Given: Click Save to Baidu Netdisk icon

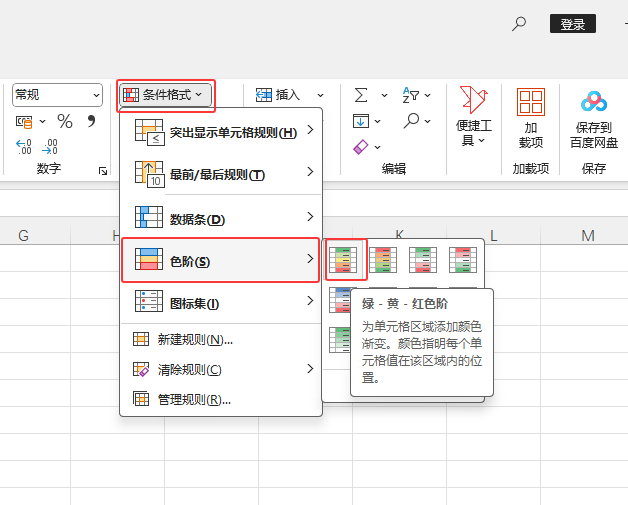Looking at the screenshot, I should click(594, 119).
